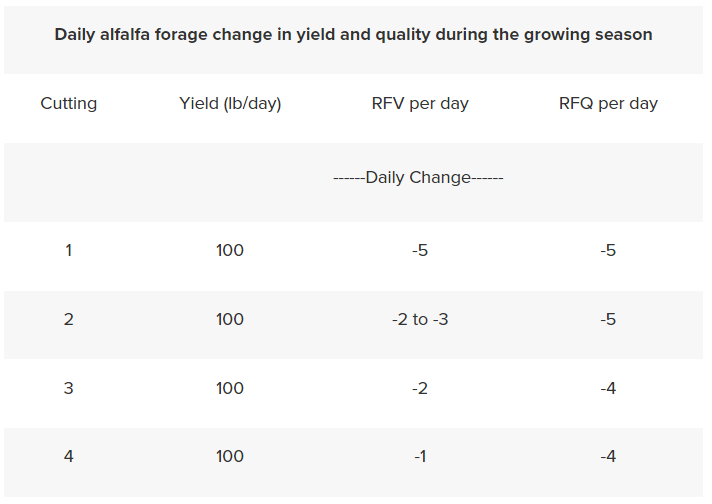Select cutting number 1 in first column

(x=69, y=250)
